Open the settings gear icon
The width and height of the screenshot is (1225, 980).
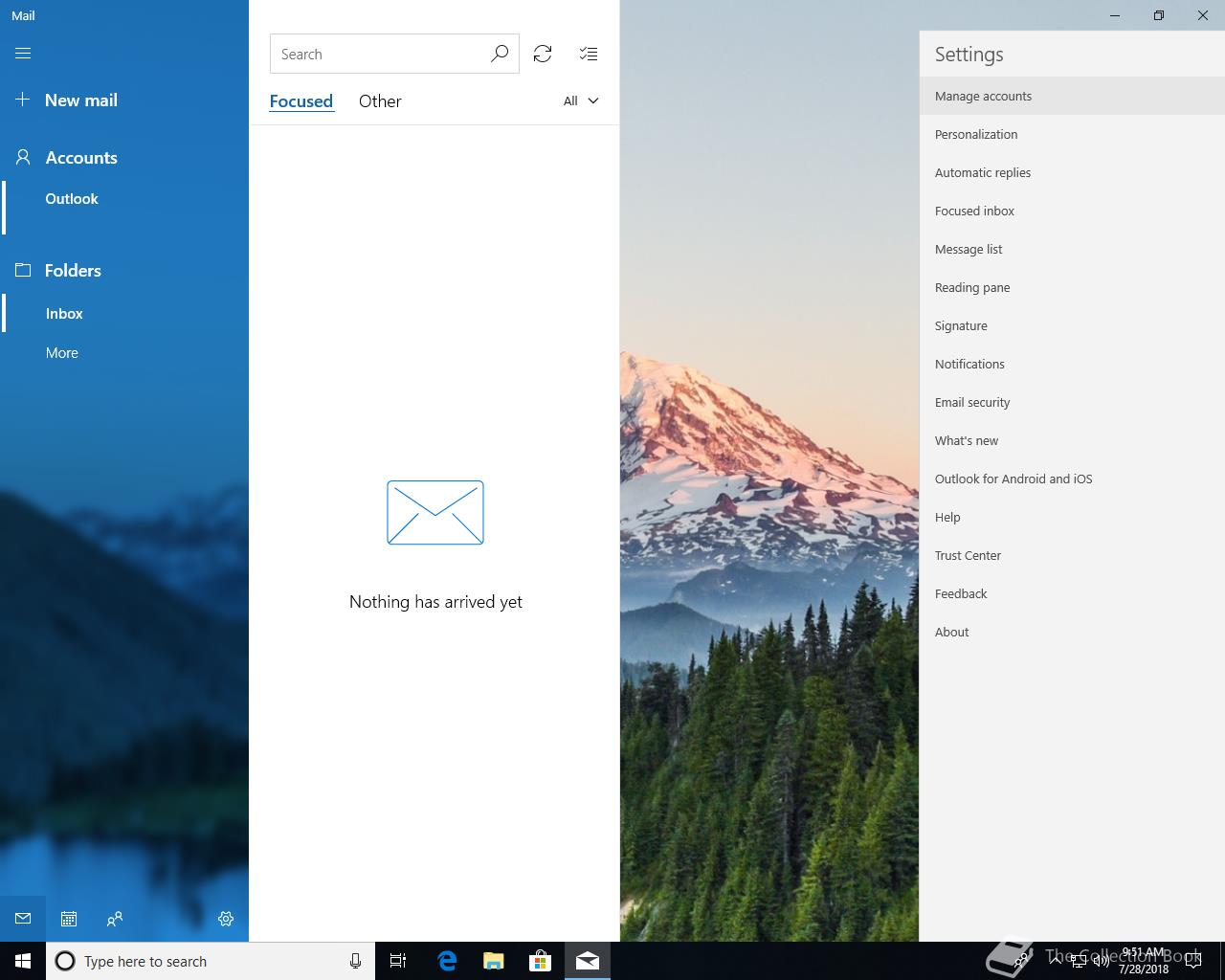[226, 919]
